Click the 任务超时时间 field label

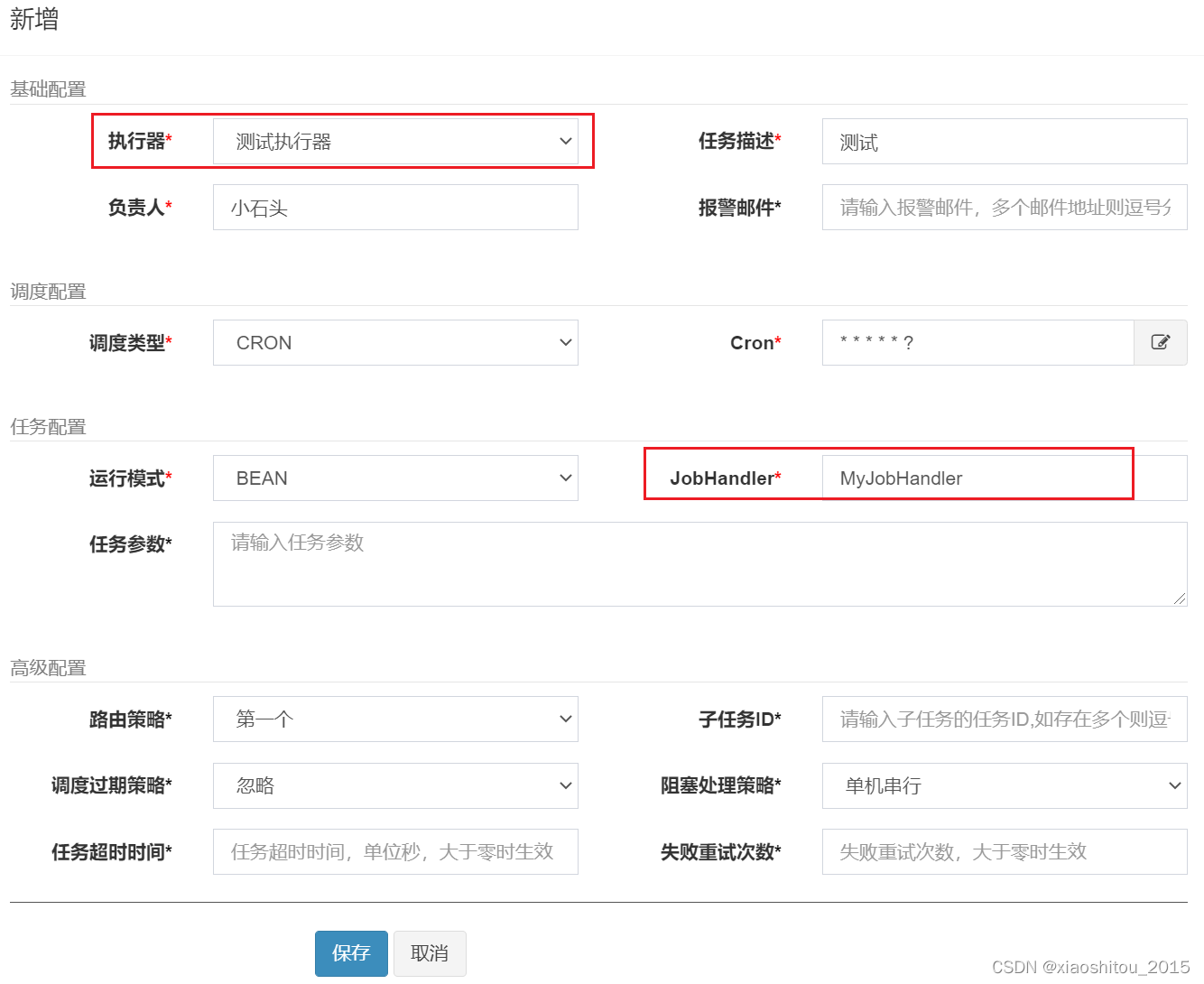click(x=112, y=852)
